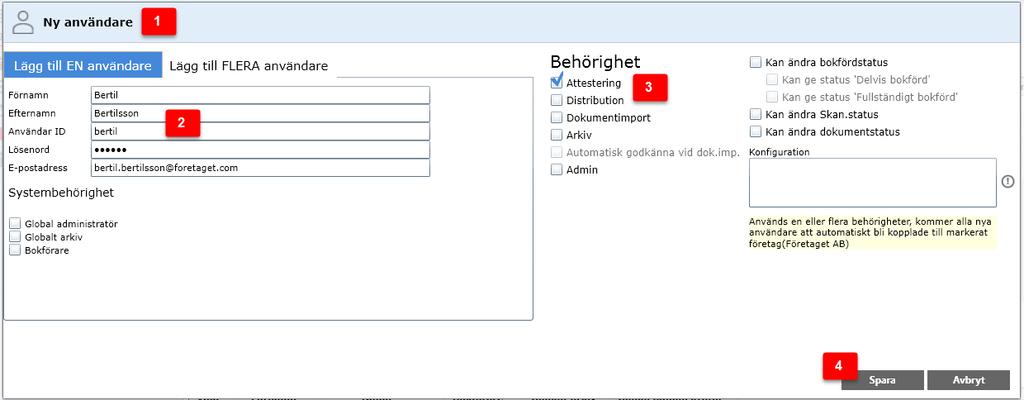Screen dimensions: 1024x400
Task: Click the exclamation info icon beside Konfiguration
Action: 1008,182
